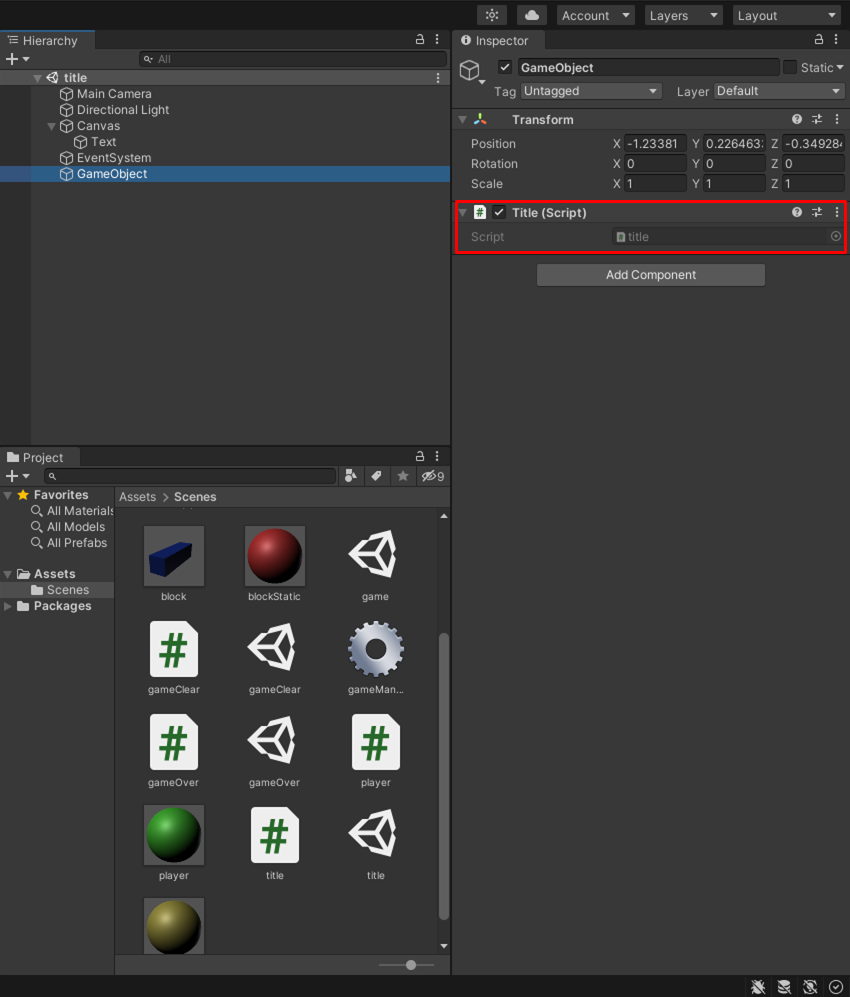Open the Account menu button
The height and width of the screenshot is (997, 850).
pos(596,15)
